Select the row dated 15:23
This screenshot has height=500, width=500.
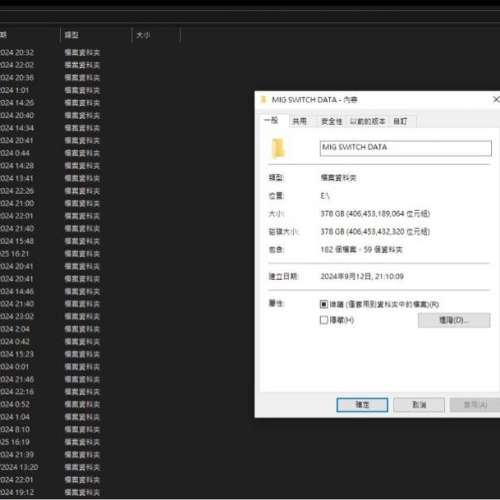click(50, 354)
